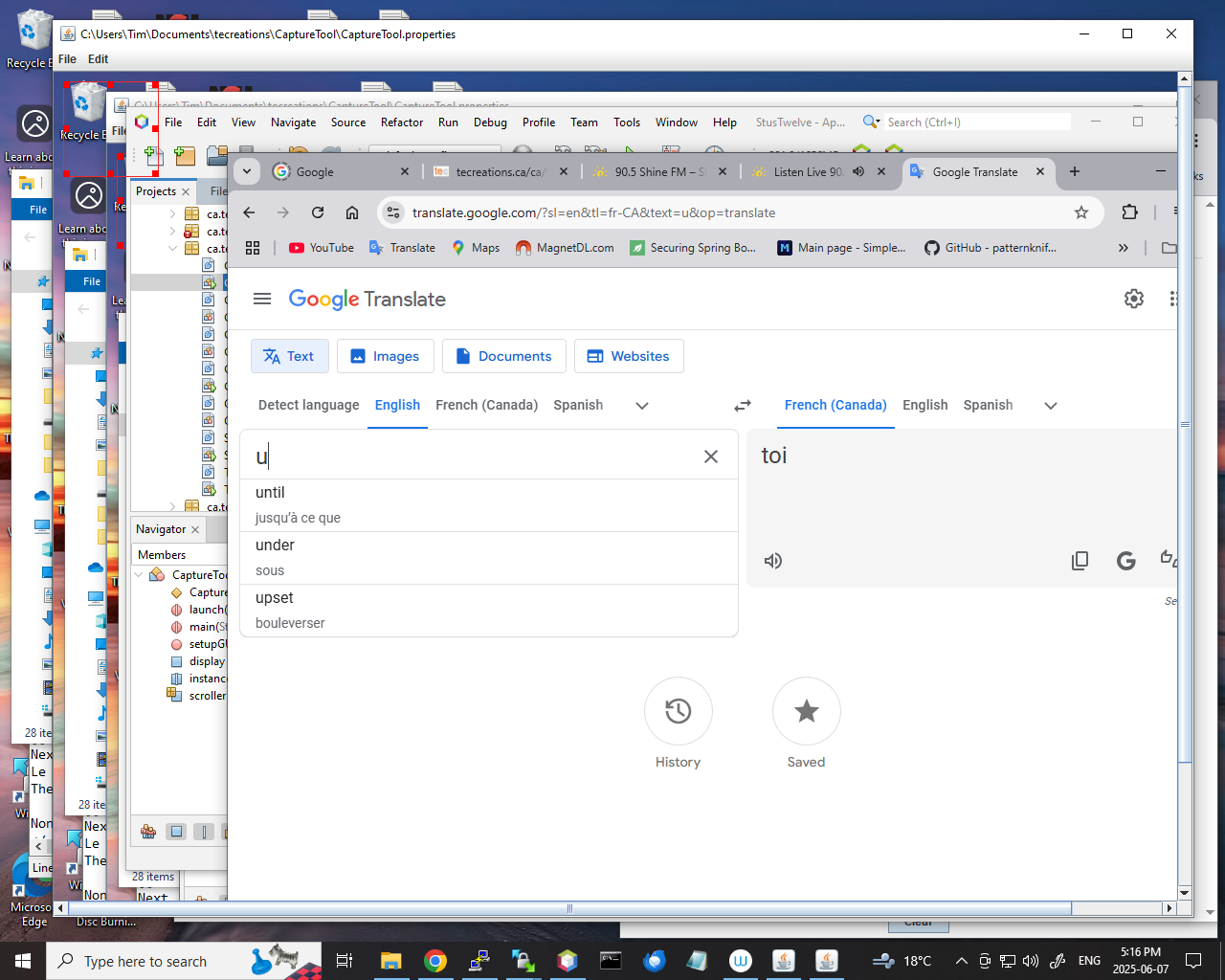
Task: Expand more source languages list
Action: pos(642,406)
